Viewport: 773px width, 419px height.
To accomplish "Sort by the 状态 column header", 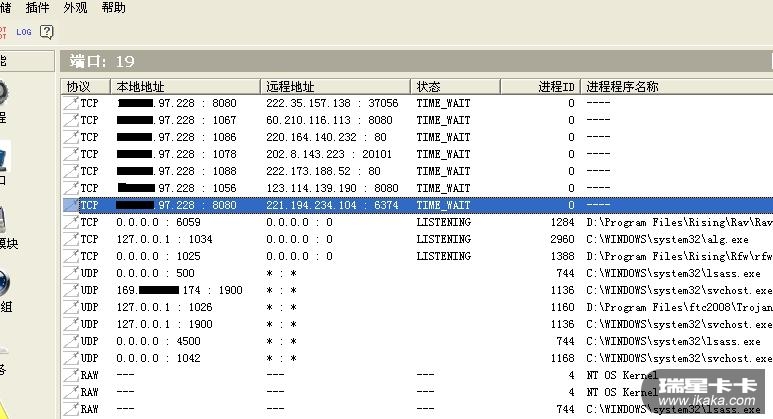I will [x=455, y=87].
